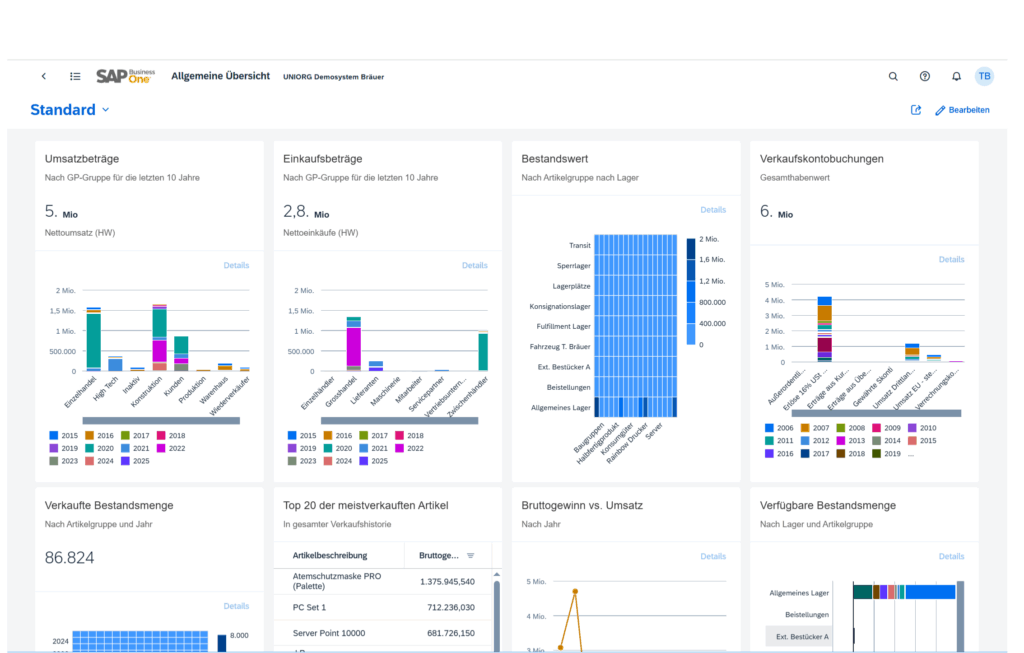The width and height of the screenshot is (1024, 653).
Task: Open help via question mark icon
Action: click(924, 76)
